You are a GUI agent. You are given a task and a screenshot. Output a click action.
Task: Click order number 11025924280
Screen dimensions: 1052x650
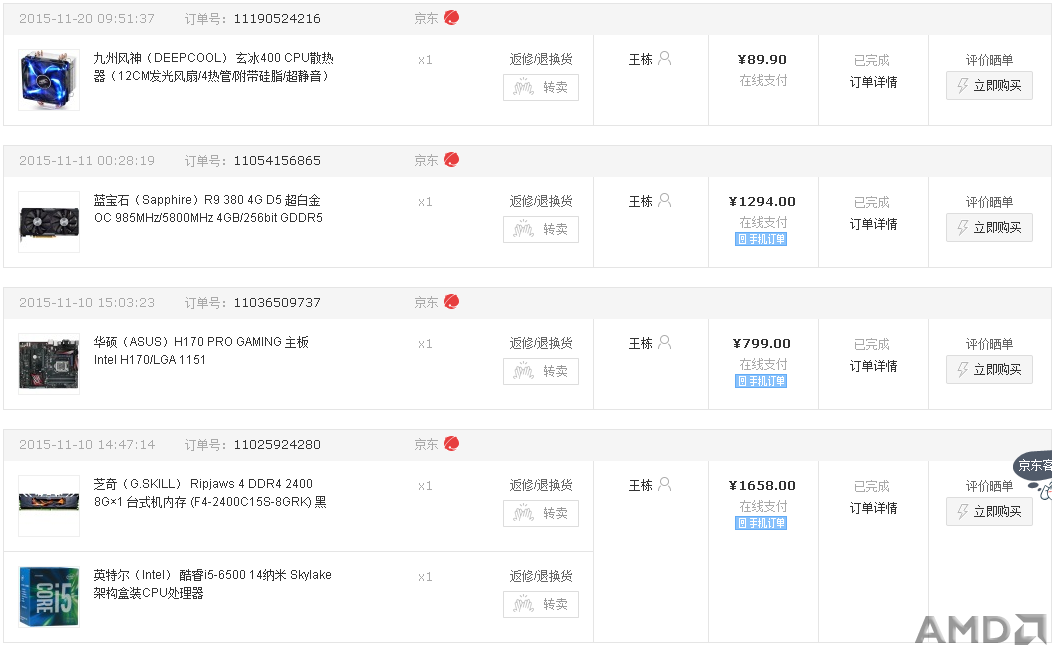(x=277, y=445)
